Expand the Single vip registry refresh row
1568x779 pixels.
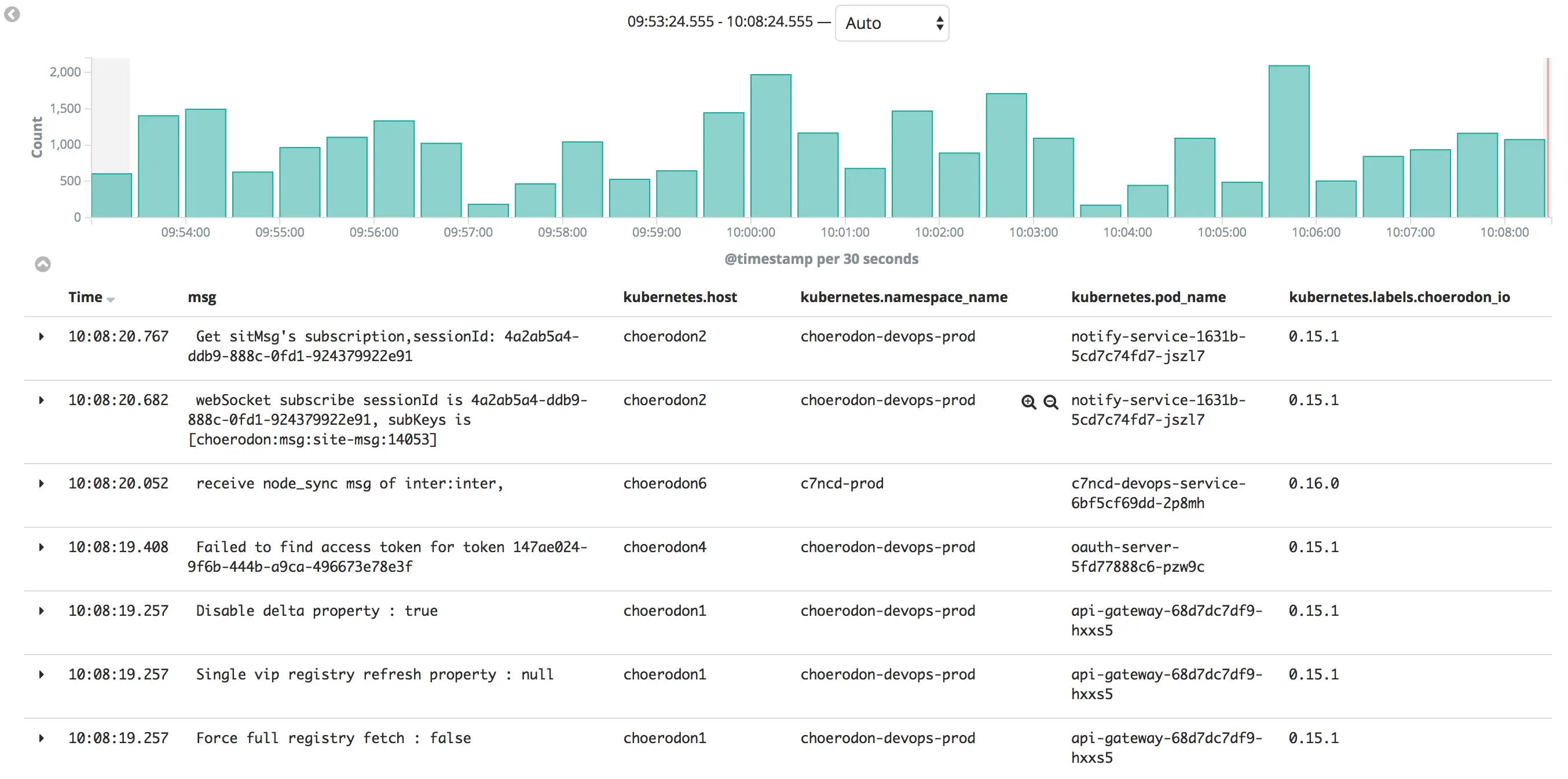[41, 674]
